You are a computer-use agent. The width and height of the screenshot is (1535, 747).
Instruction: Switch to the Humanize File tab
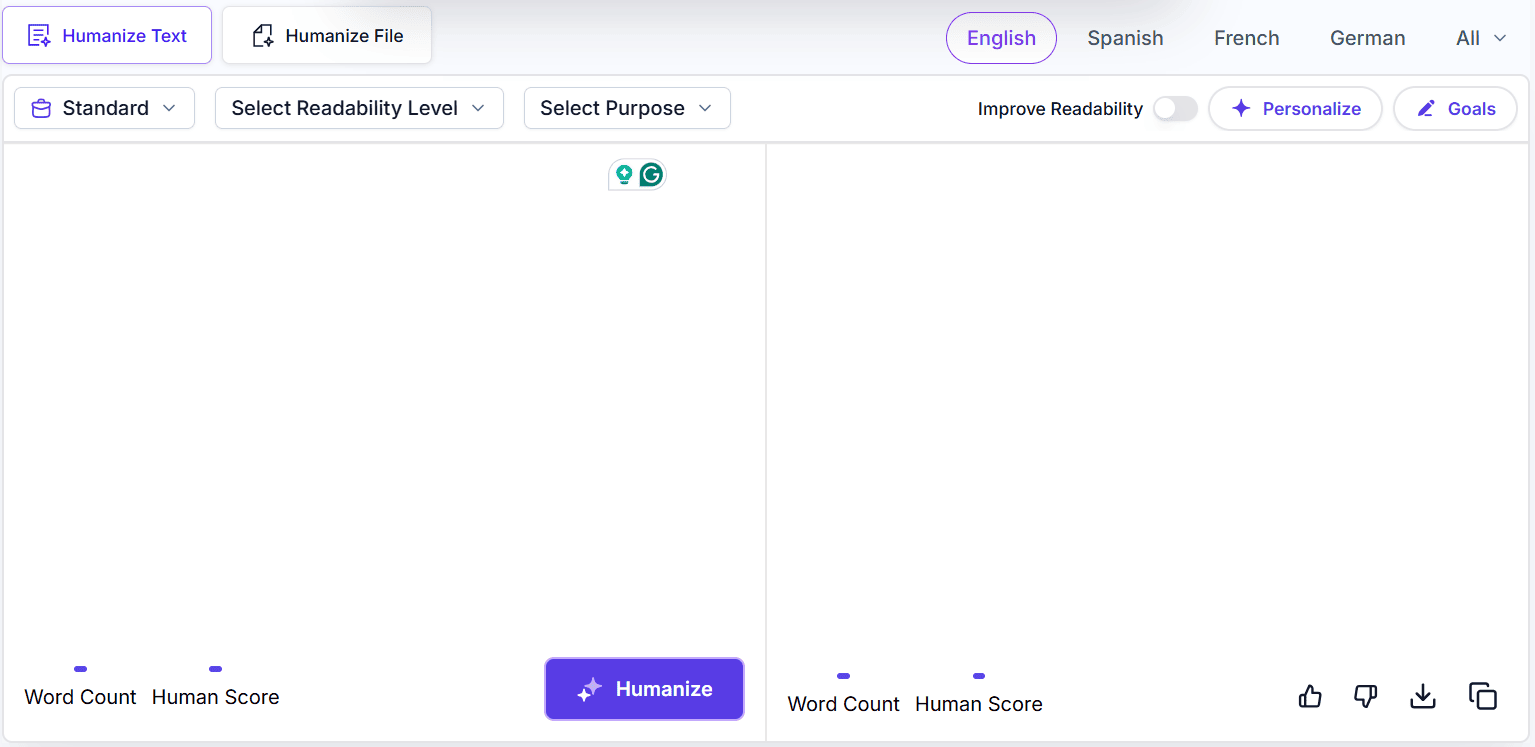(x=327, y=36)
